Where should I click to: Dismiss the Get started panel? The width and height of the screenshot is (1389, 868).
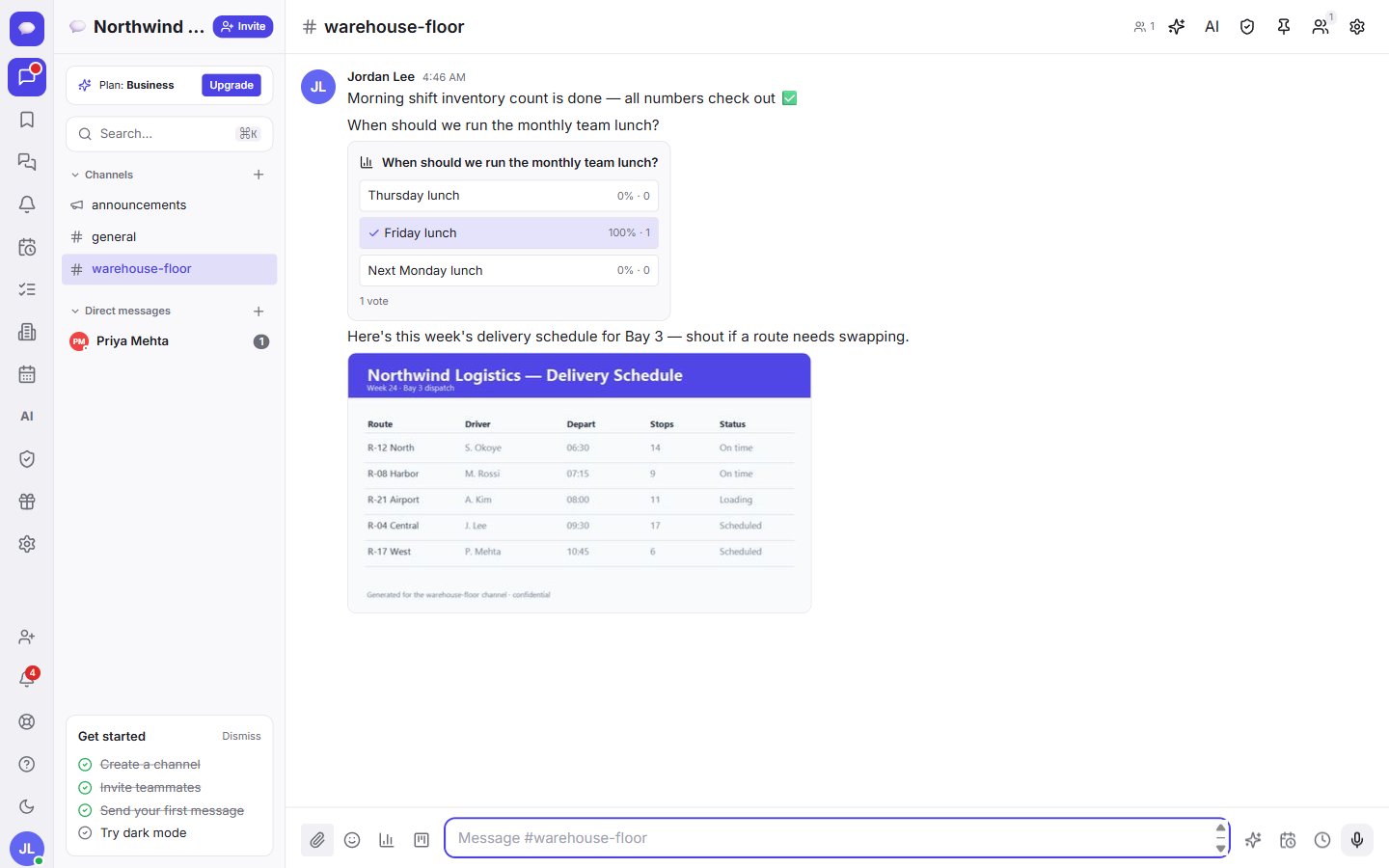coord(241,736)
